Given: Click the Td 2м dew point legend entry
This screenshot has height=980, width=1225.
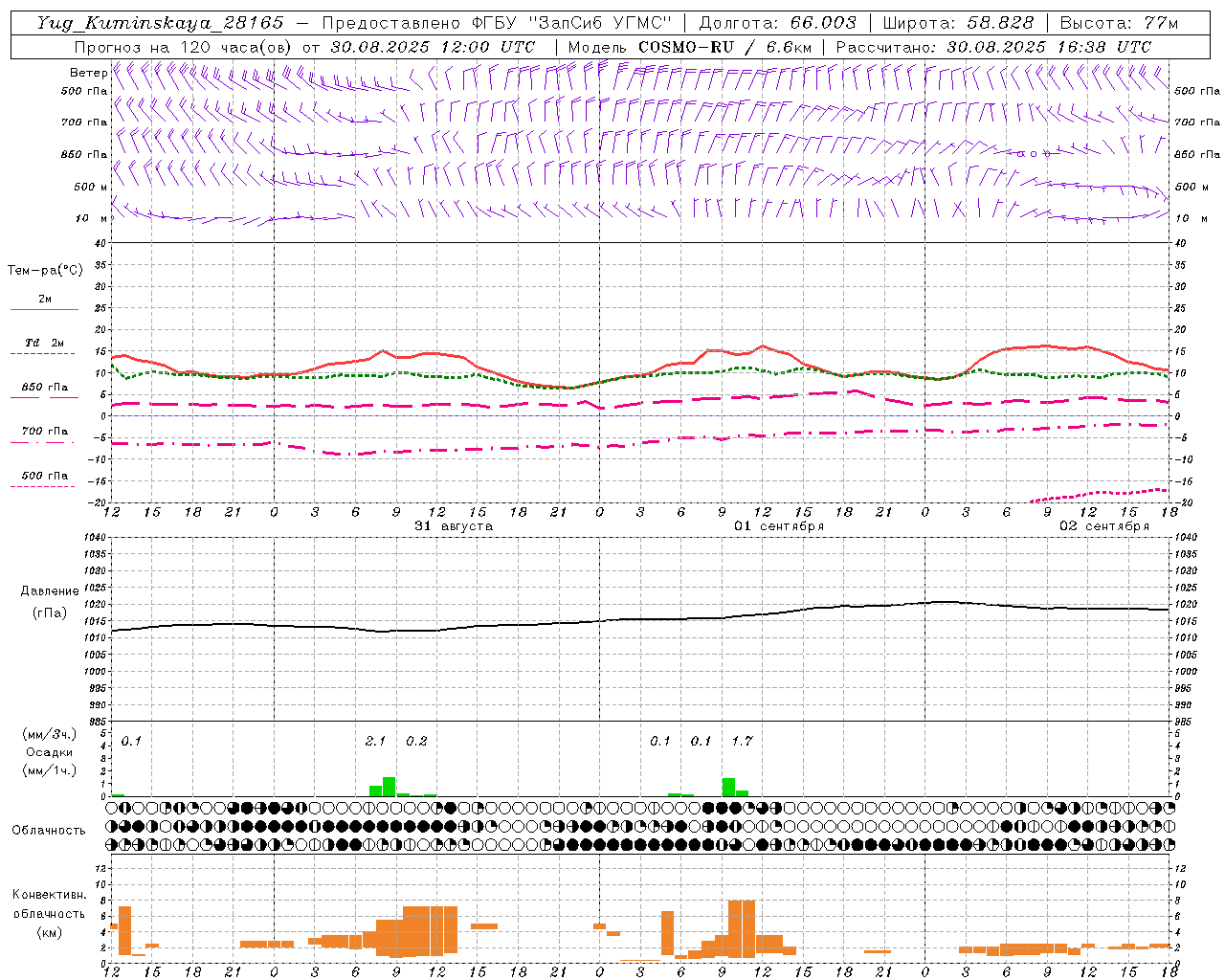Looking at the screenshot, I should pos(45,343).
